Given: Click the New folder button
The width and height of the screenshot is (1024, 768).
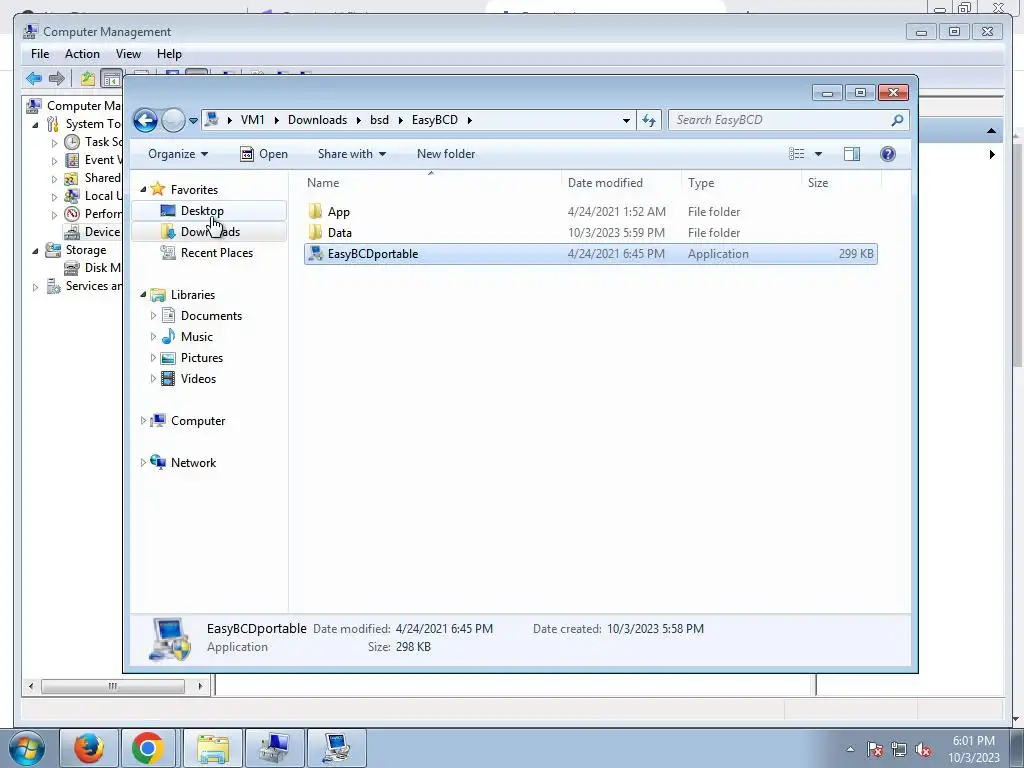Looking at the screenshot, I should 446,154.
